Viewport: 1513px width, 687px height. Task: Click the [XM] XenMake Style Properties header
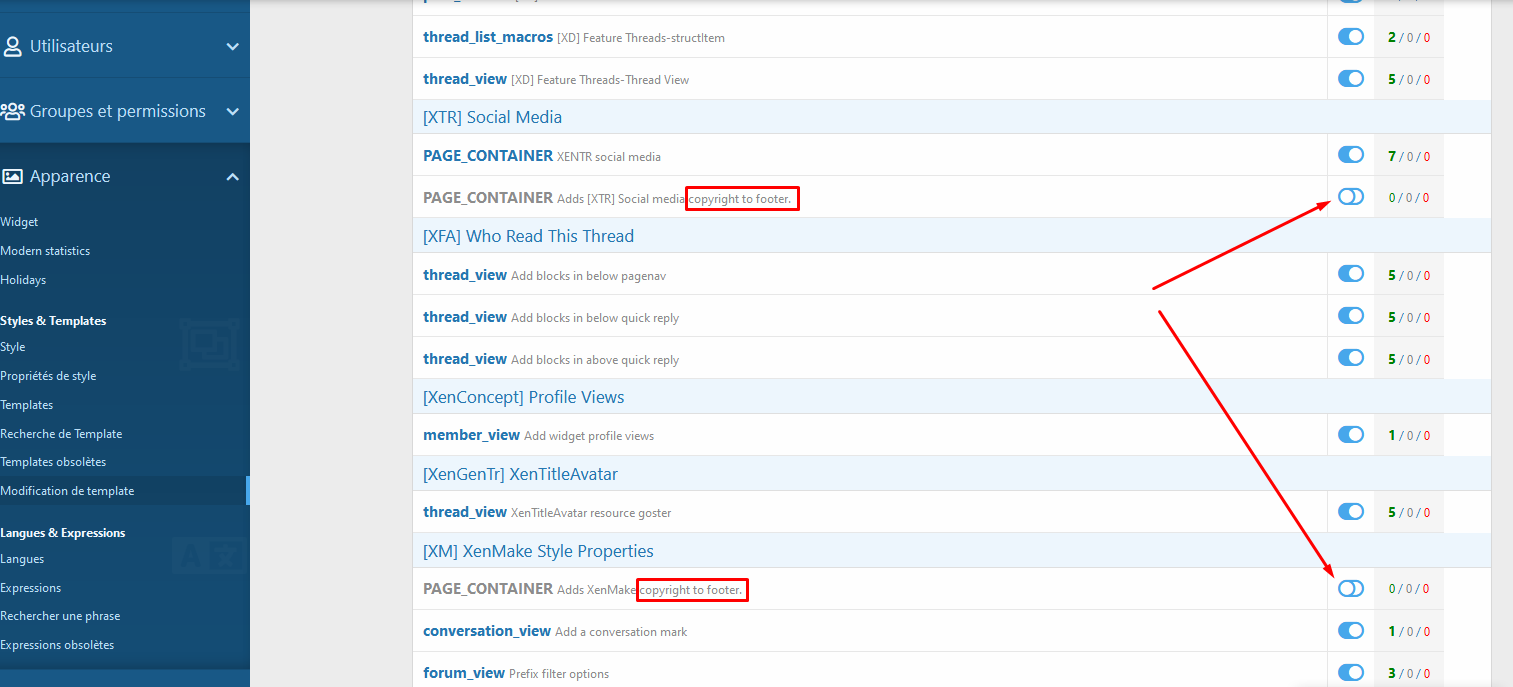tap(538, 551)
